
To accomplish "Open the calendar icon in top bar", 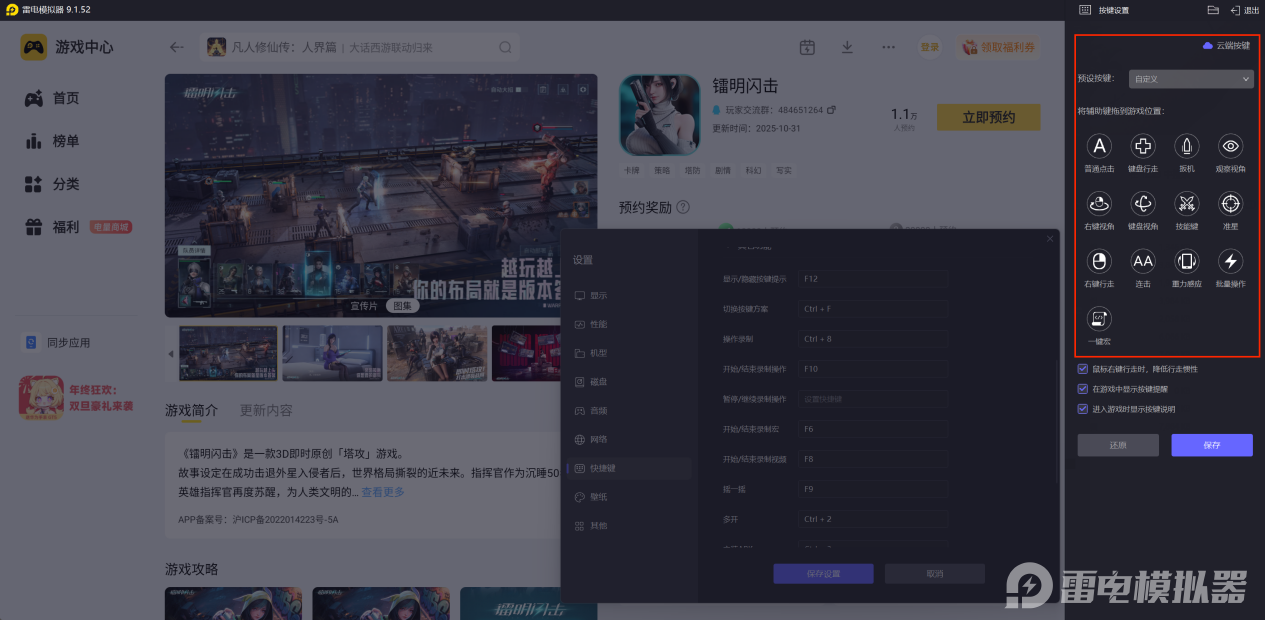I will click(807, 47).
